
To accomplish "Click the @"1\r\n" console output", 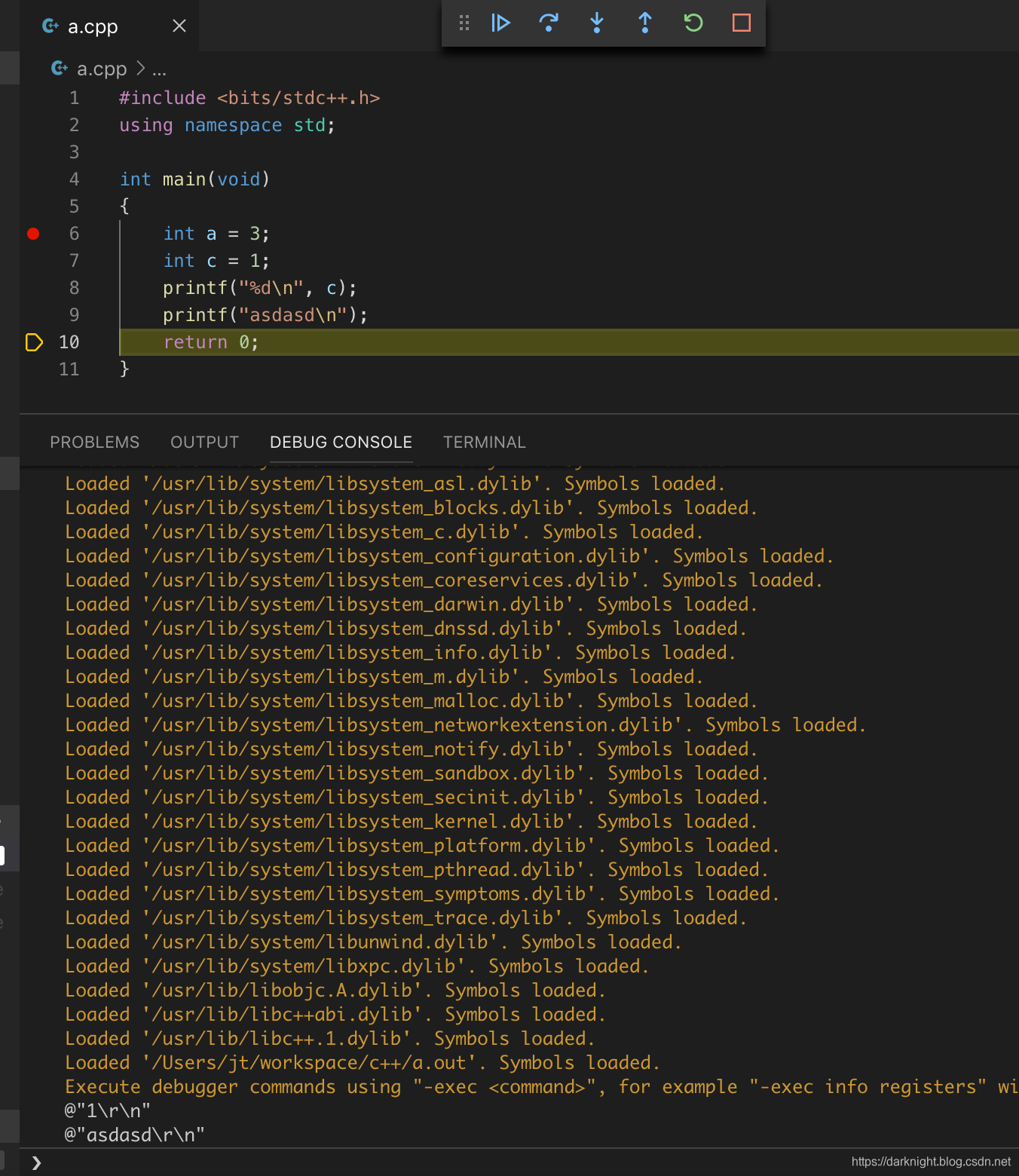I will tap(108, 1111).
